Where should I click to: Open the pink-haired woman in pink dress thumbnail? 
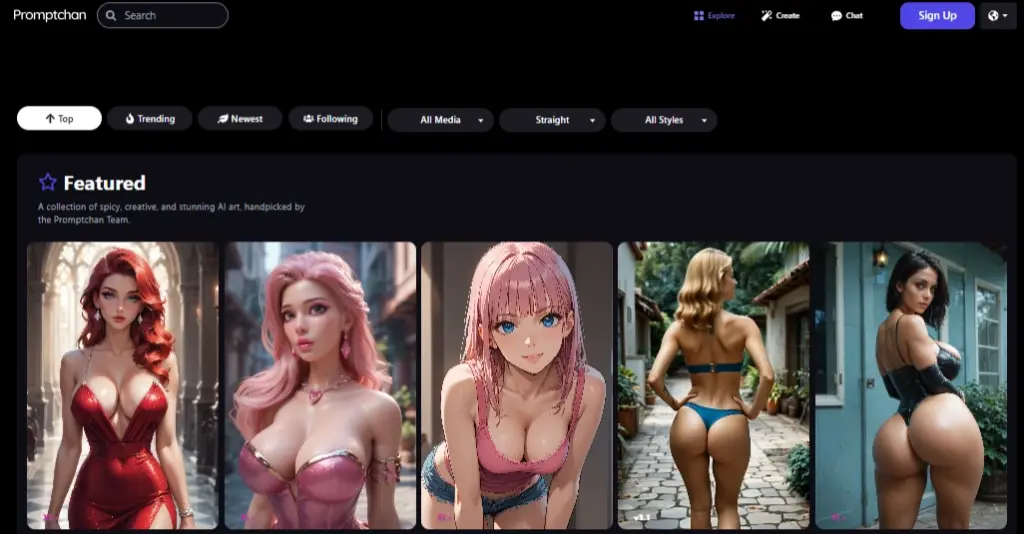pyautogui.click(x=320, y=385)
